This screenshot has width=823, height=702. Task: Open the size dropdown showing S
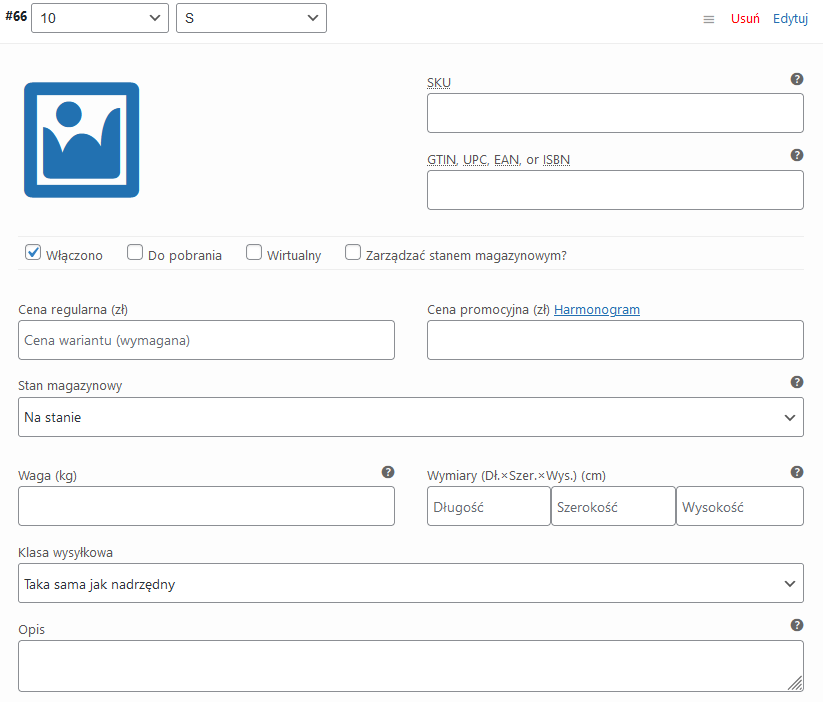point(251,18)
